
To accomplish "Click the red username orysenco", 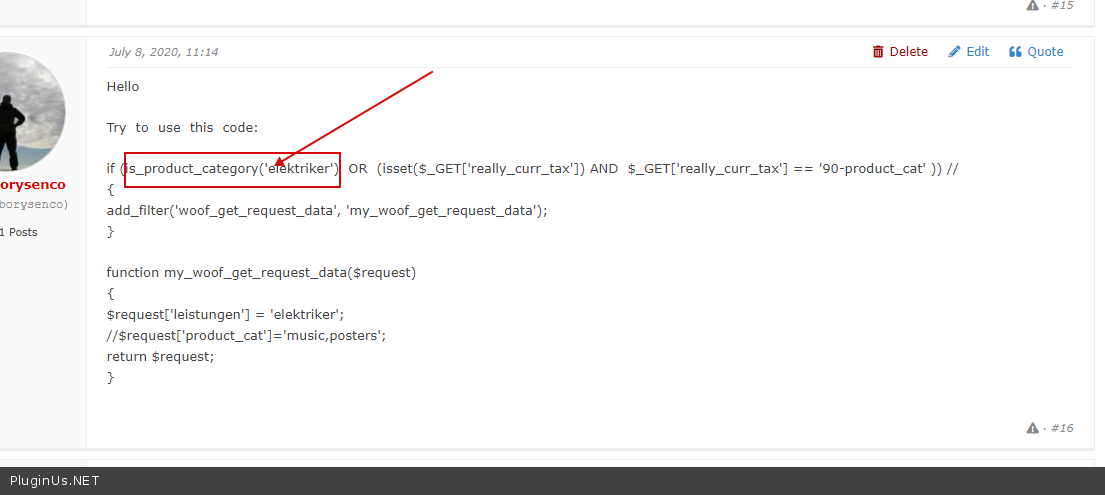I will pos(32,185).
